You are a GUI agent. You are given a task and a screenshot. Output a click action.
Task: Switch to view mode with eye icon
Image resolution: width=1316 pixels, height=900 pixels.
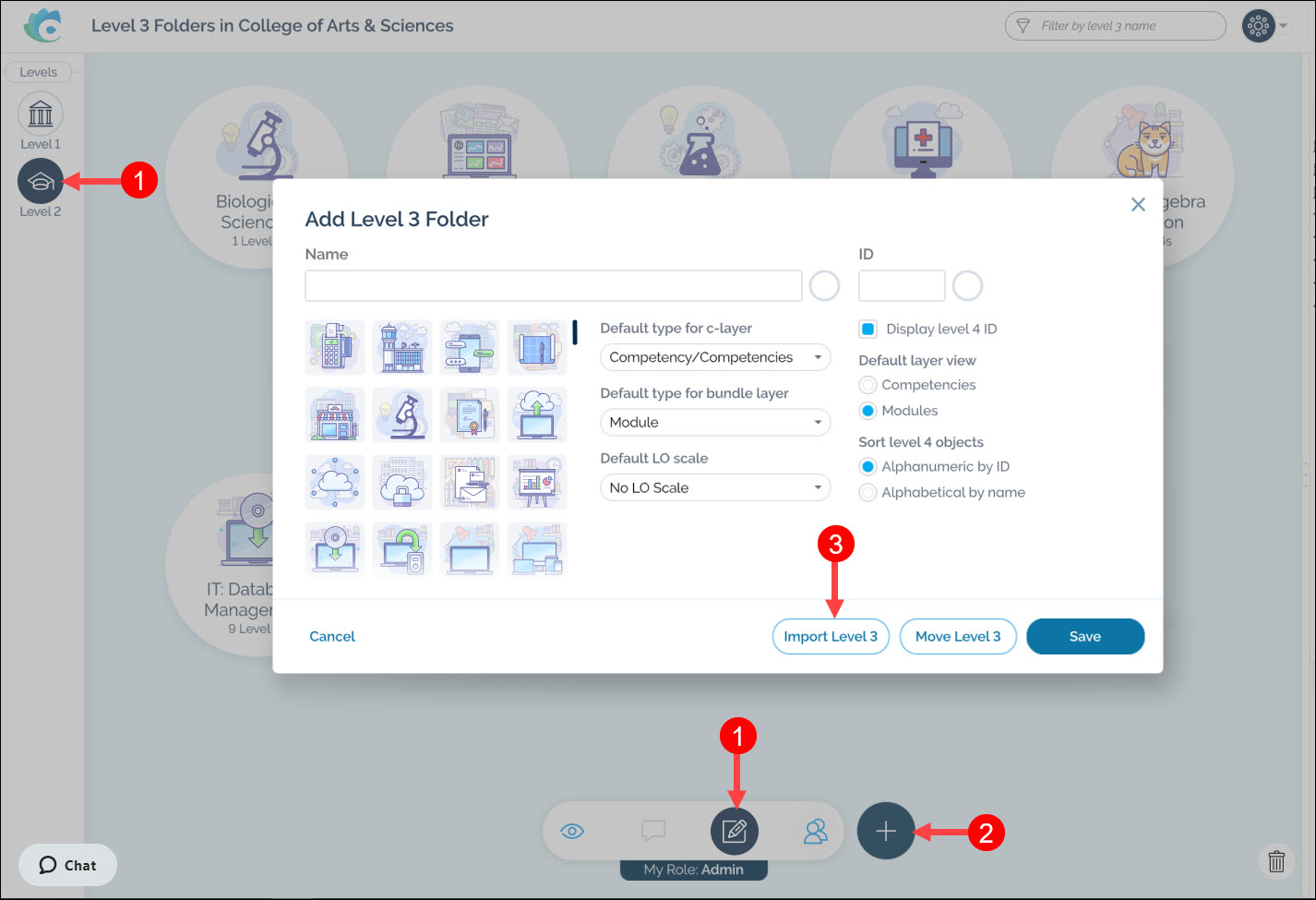pyautogui.click(x=572, y=832)
